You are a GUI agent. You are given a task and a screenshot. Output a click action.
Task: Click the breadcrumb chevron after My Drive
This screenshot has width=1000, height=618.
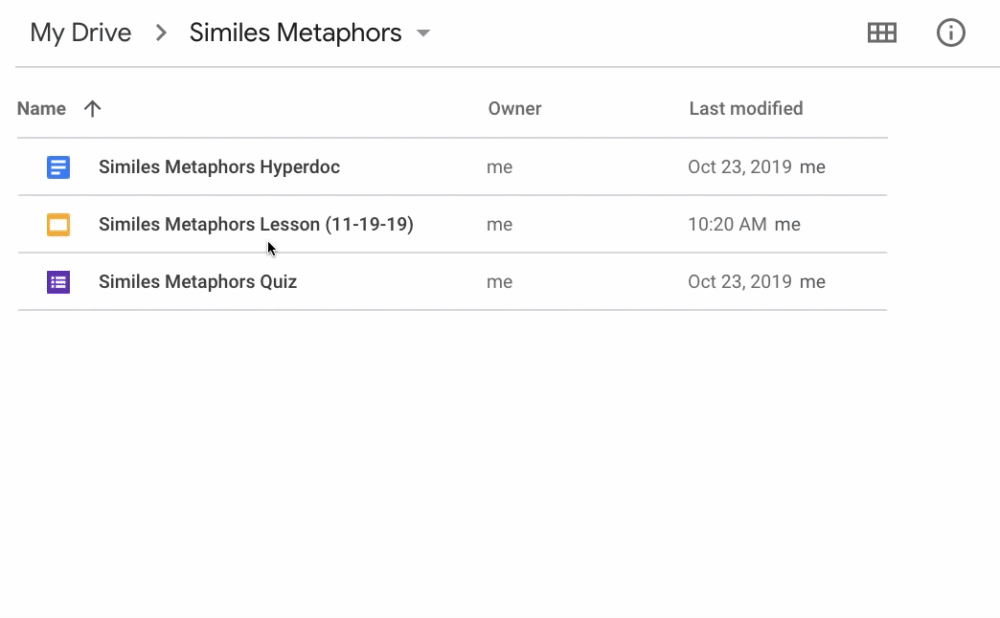point(161,33)
